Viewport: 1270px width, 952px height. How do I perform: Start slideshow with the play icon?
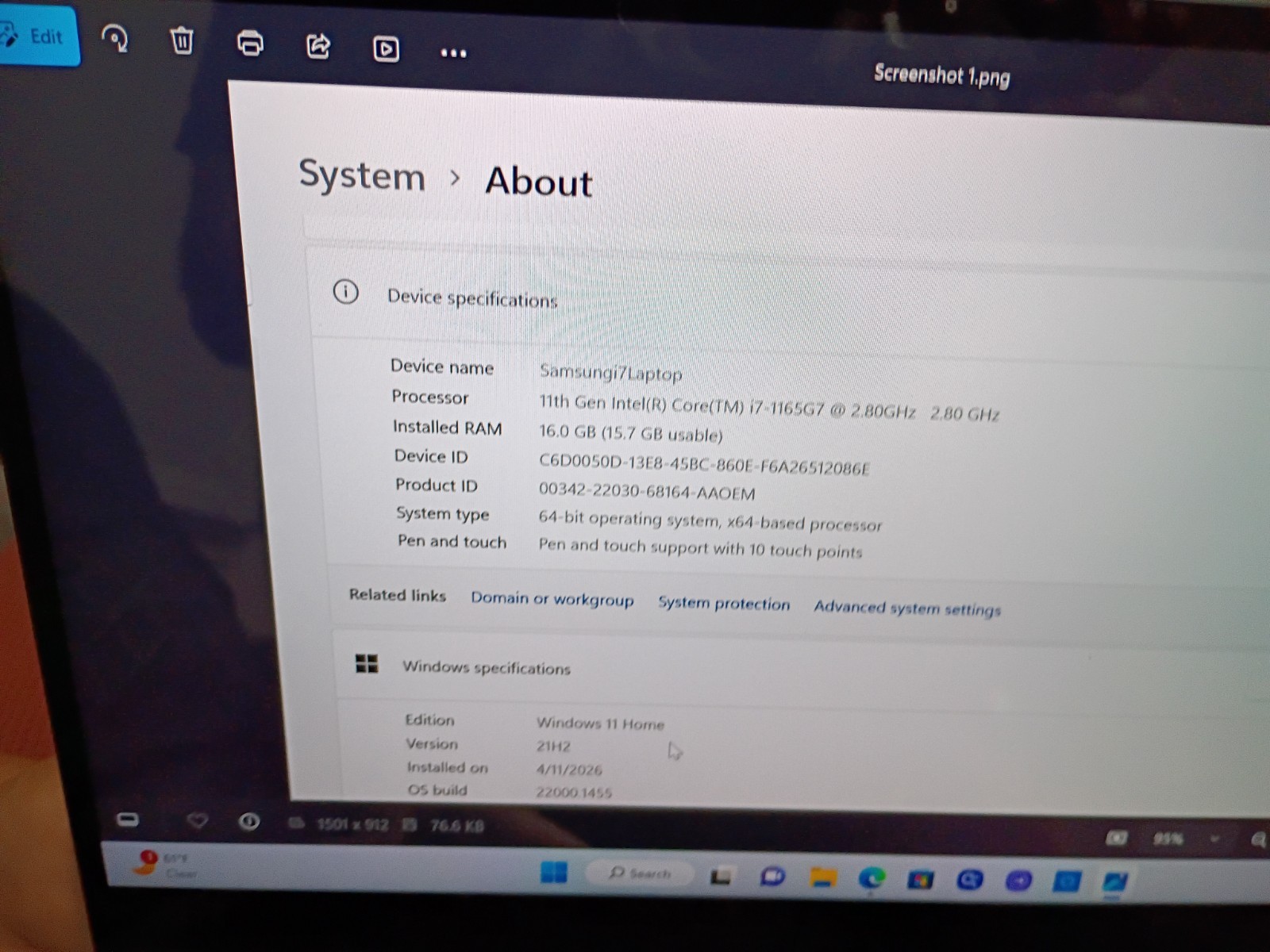pos(387,49)
